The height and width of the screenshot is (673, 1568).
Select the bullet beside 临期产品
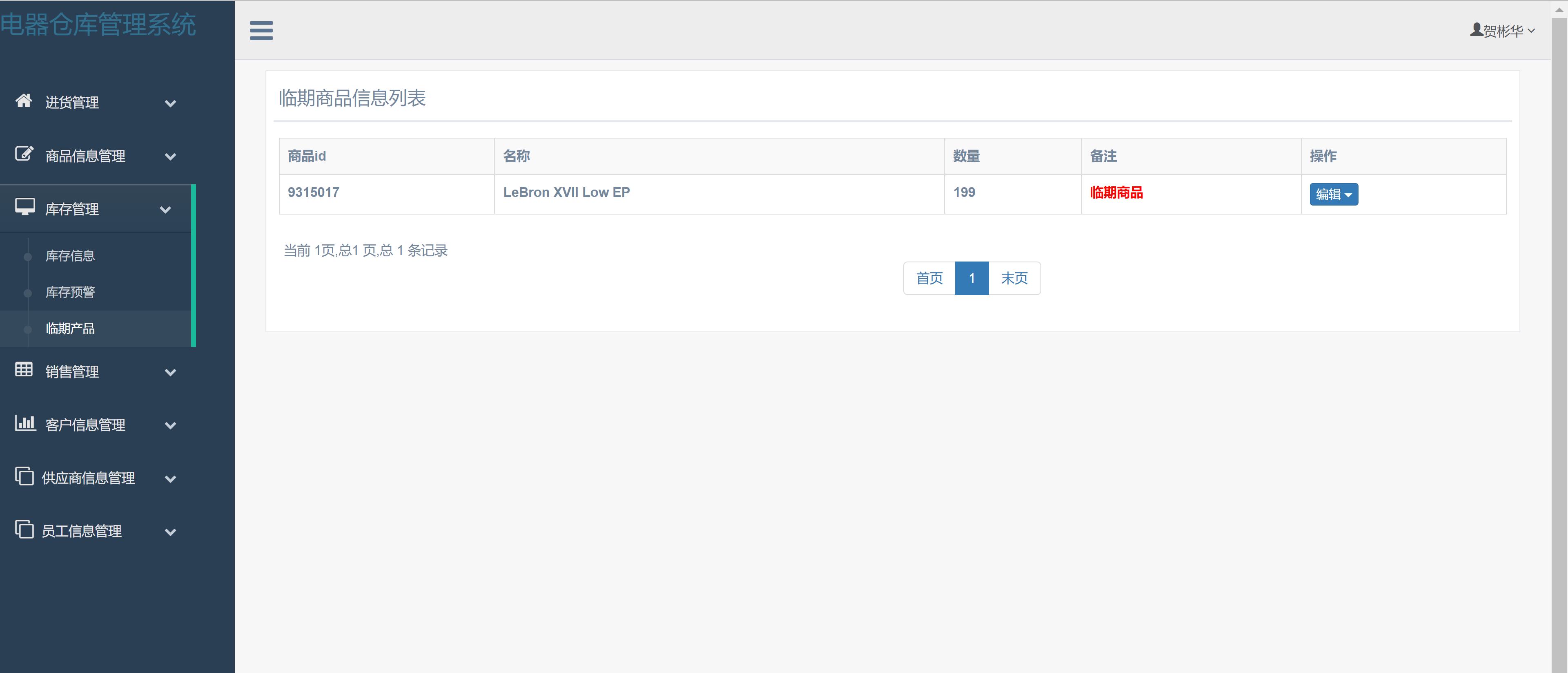[x=28, y=329]
